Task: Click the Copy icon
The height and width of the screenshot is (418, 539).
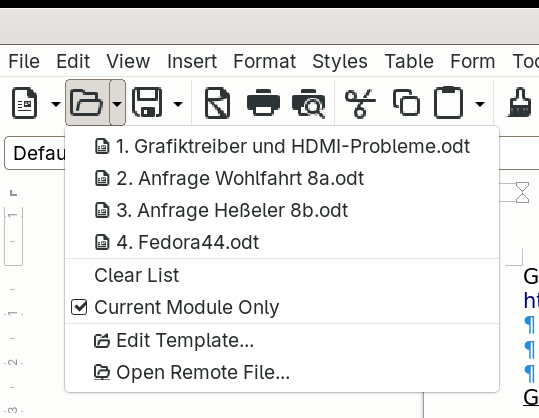Action: [x=406, y=102]
